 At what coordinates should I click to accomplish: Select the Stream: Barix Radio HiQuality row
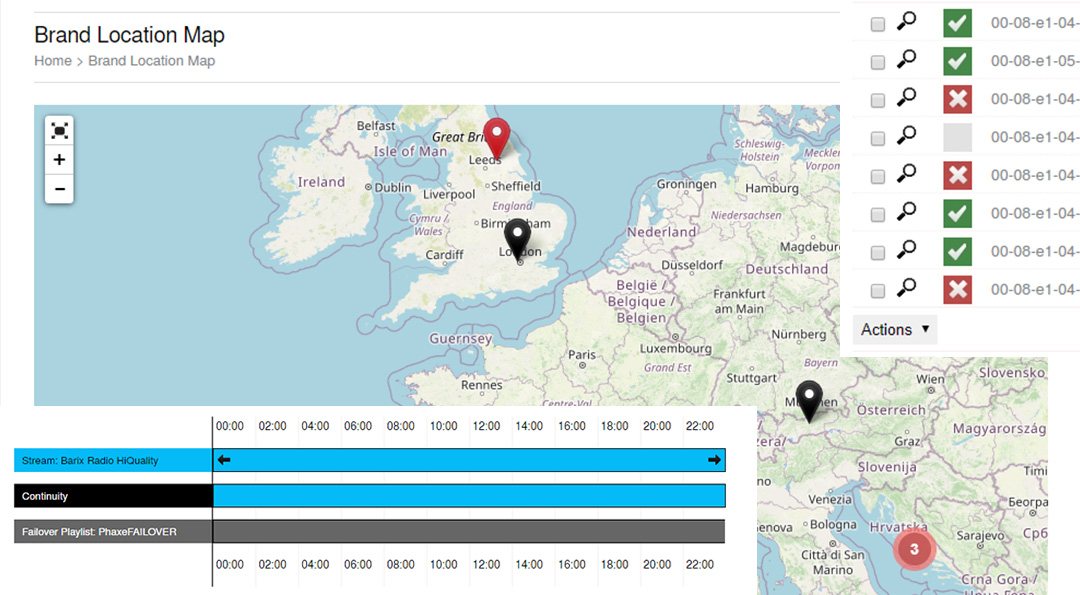(113, 461)
